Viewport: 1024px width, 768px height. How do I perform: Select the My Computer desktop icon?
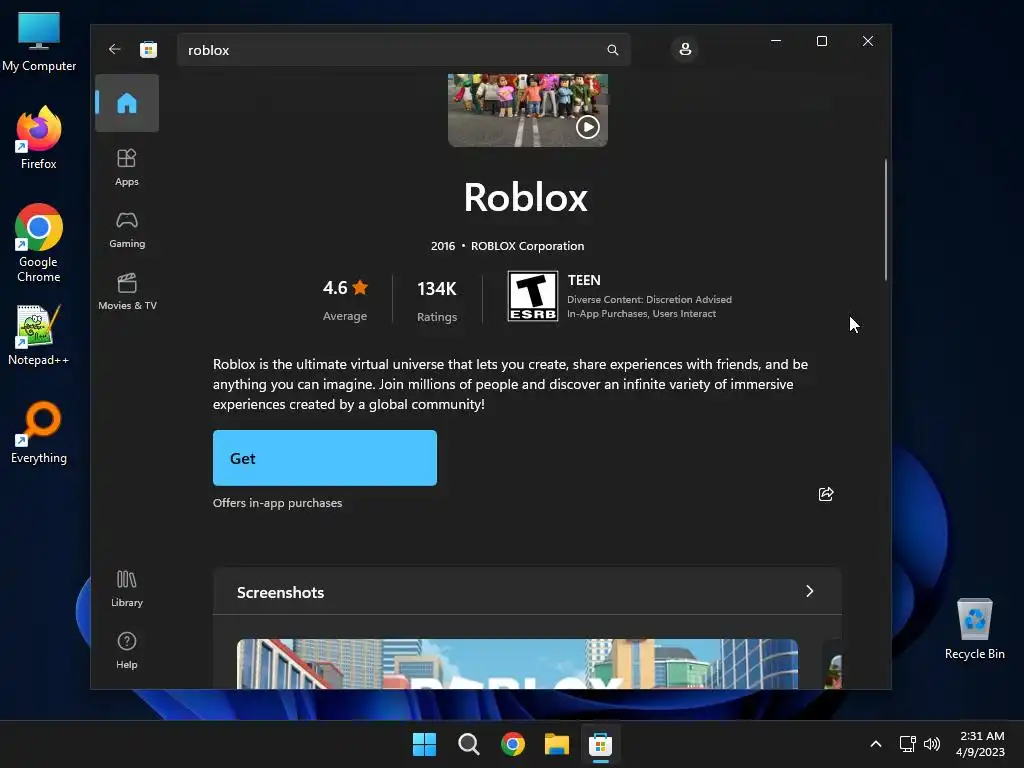[x=39, y=42]
